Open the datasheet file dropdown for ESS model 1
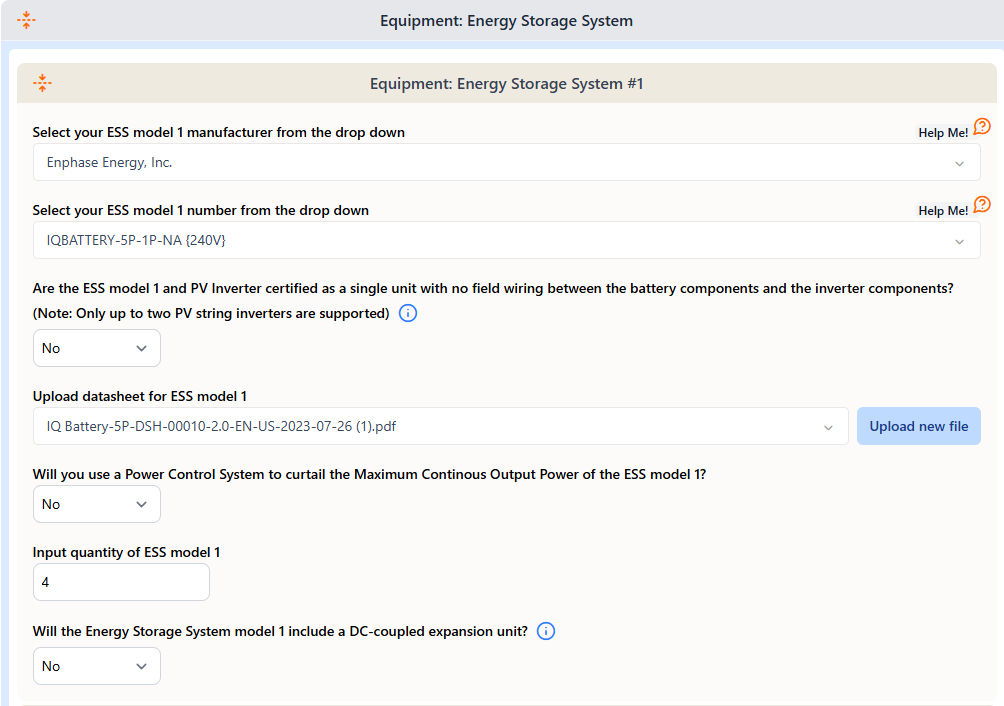The image size is (1004, 706). pyautogui.click(x=441, y=426)
